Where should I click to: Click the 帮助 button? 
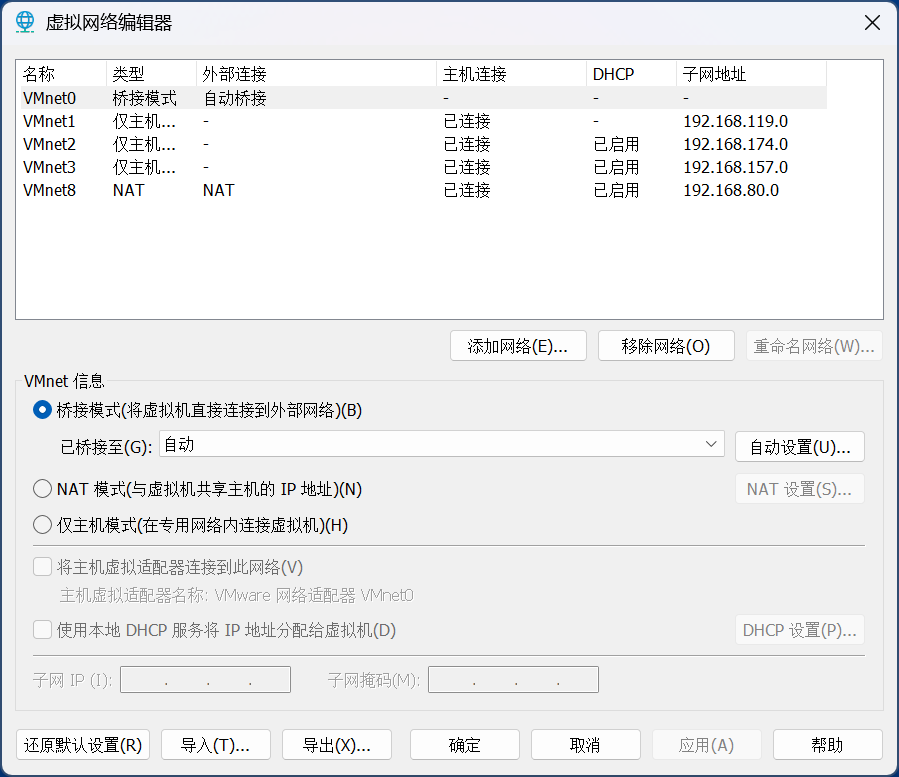tap(828, 745)
